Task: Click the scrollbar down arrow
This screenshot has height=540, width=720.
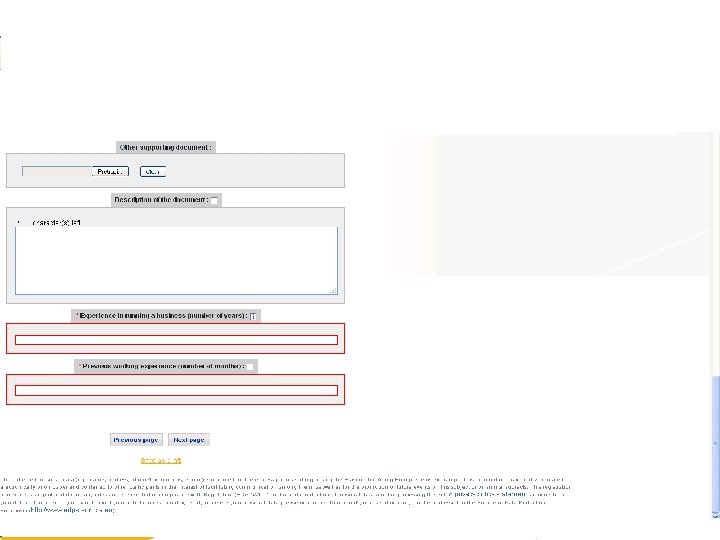Action: point(715,515)
